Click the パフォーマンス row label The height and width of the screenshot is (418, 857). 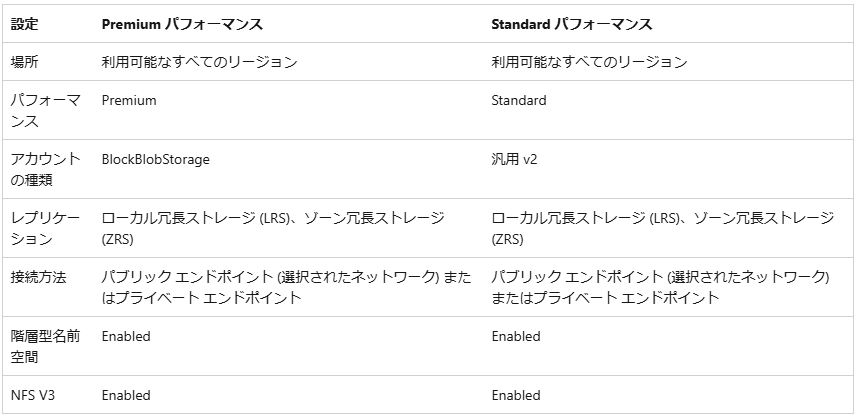click(x=46, y=111)
